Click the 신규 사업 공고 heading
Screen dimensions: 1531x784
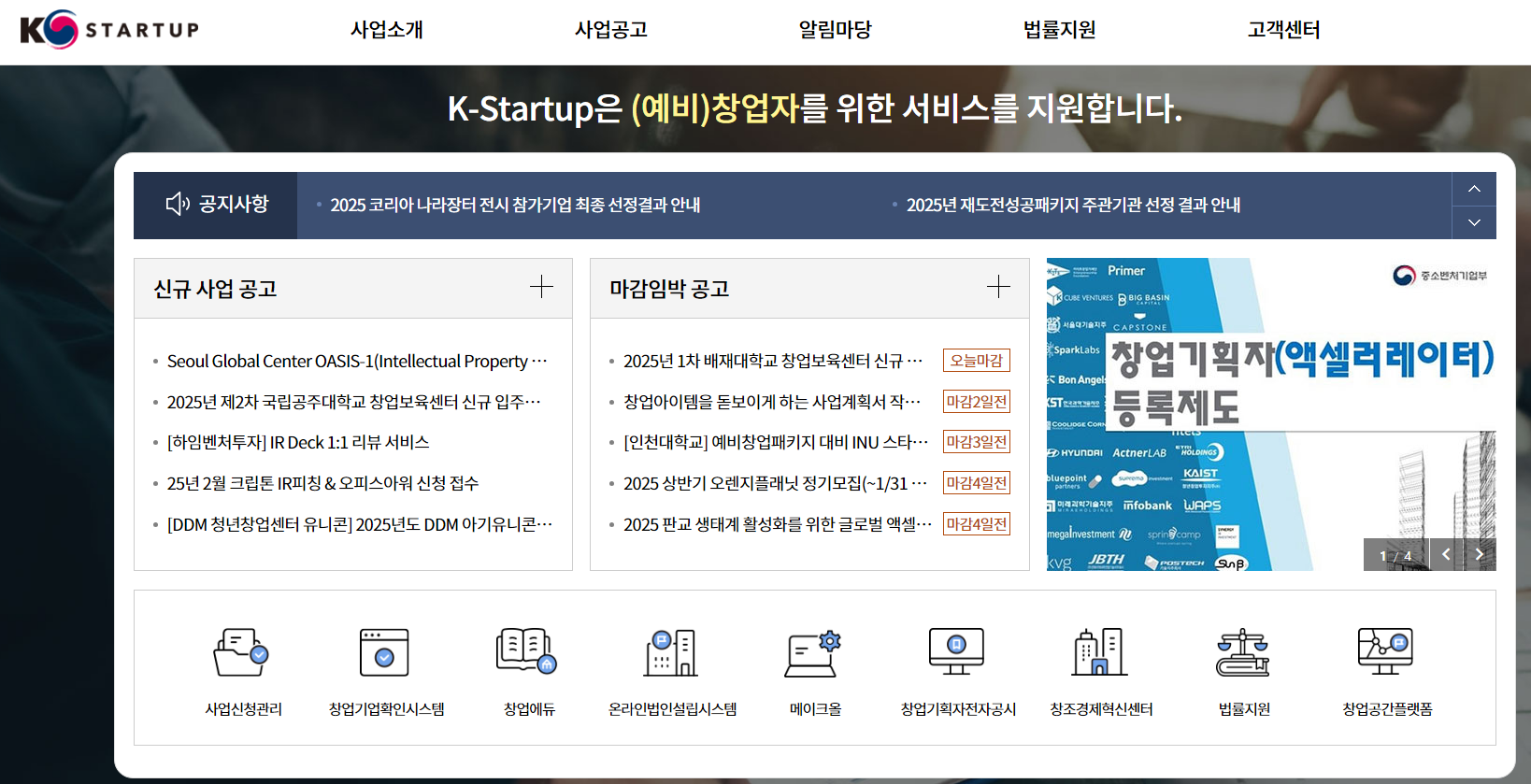(x=215, y=289)
